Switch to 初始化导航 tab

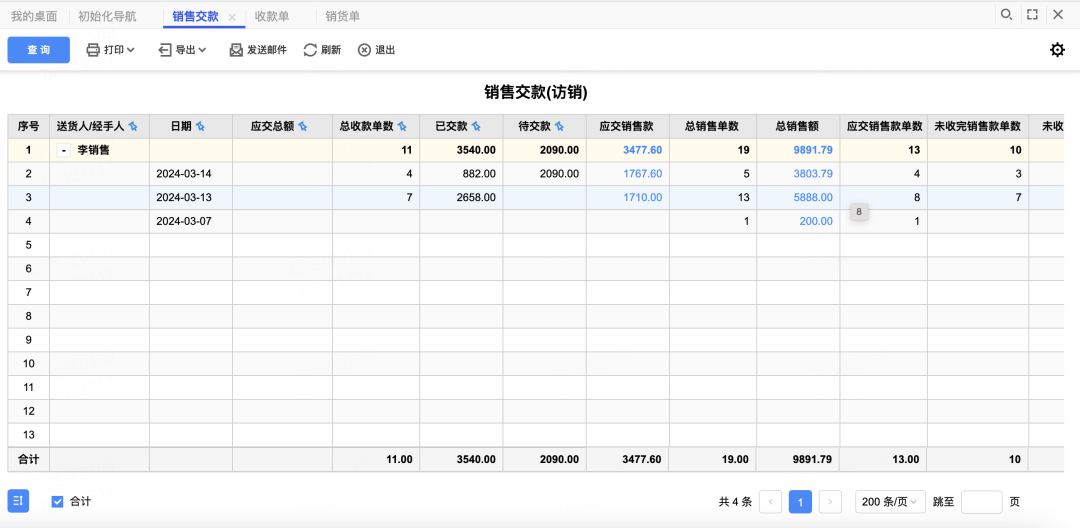coord(107,16)
